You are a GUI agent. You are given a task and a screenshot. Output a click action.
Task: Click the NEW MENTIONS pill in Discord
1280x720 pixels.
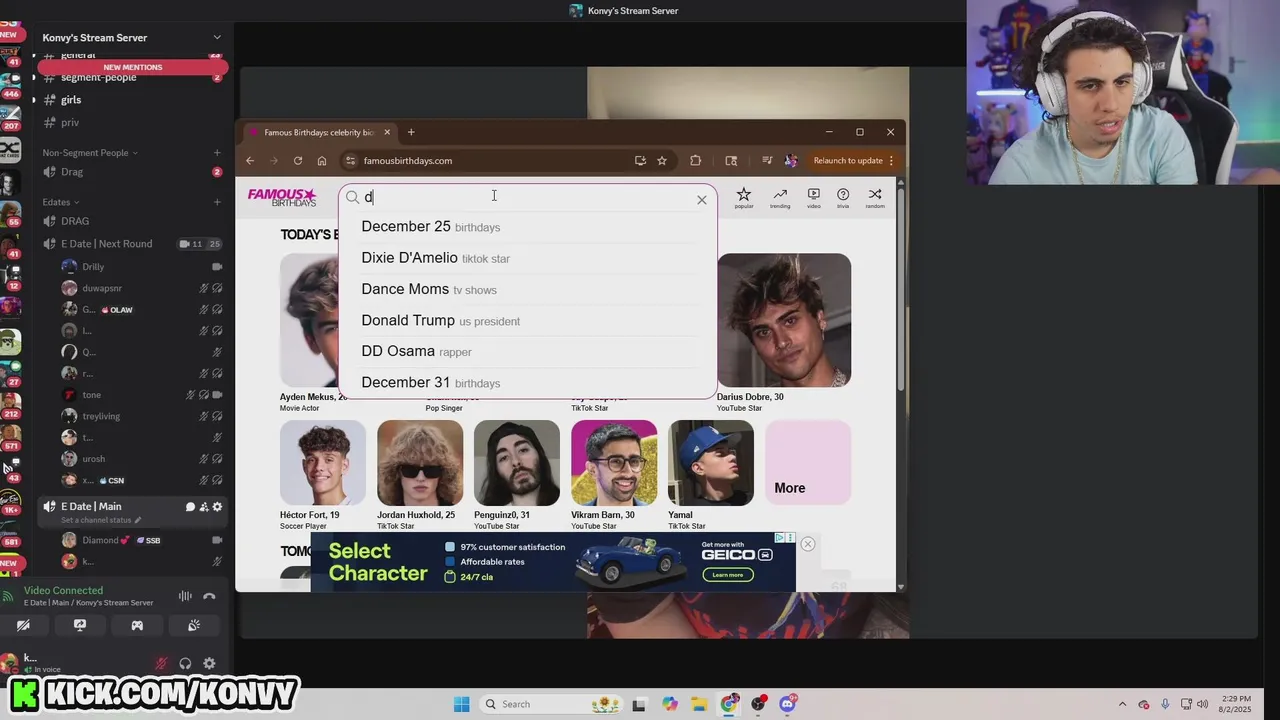click(x=132, y=67)
